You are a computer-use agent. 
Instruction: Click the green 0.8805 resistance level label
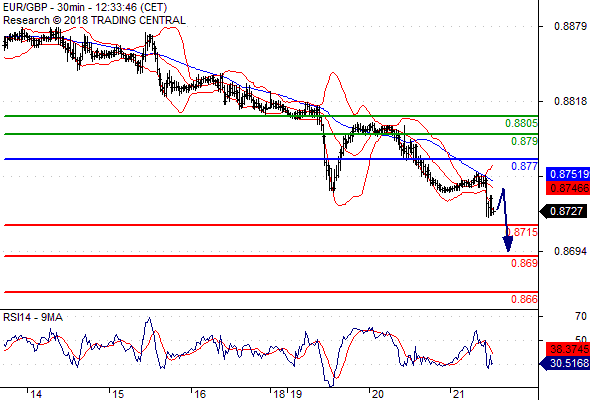click(x=521, y=123)
